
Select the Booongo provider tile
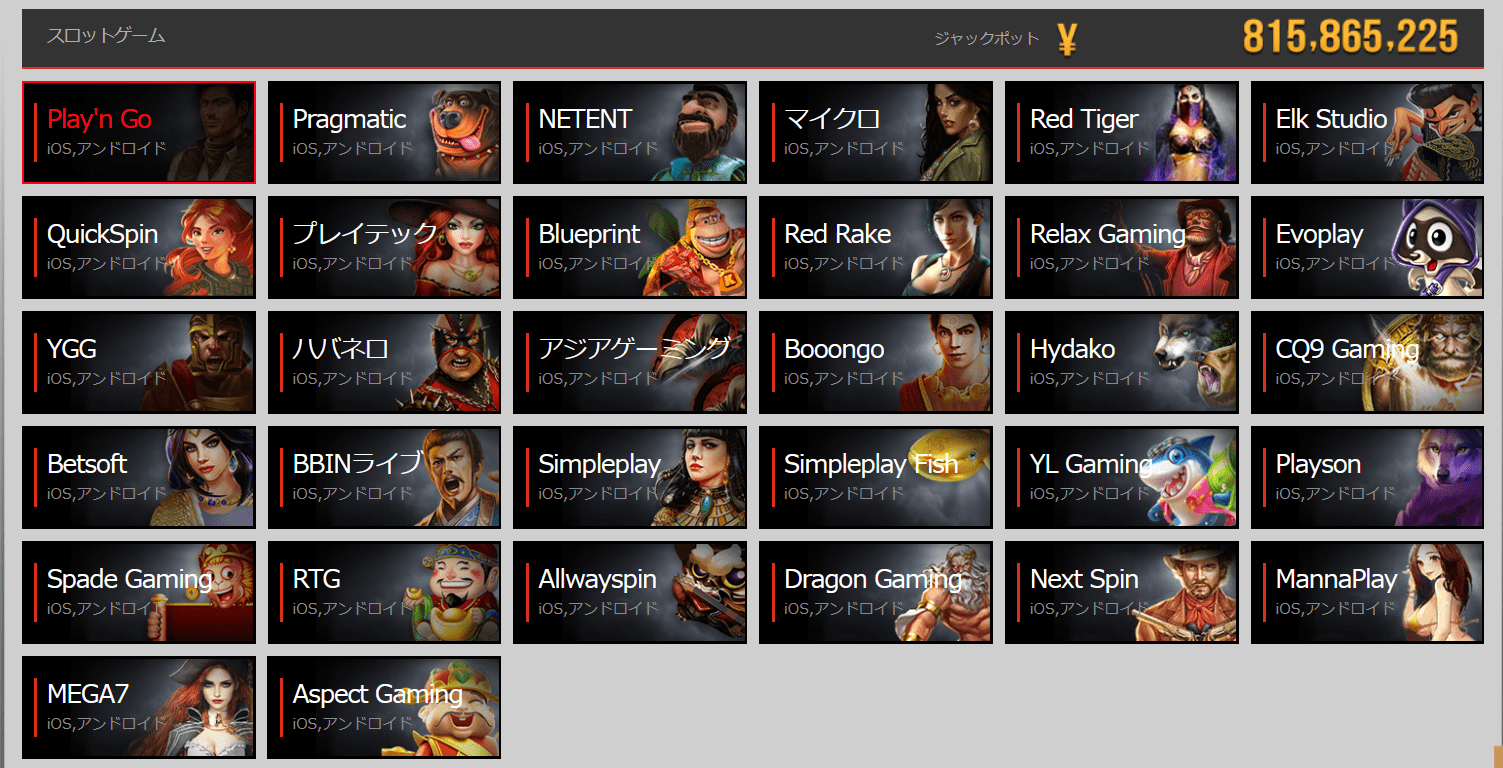click(876, 363)
